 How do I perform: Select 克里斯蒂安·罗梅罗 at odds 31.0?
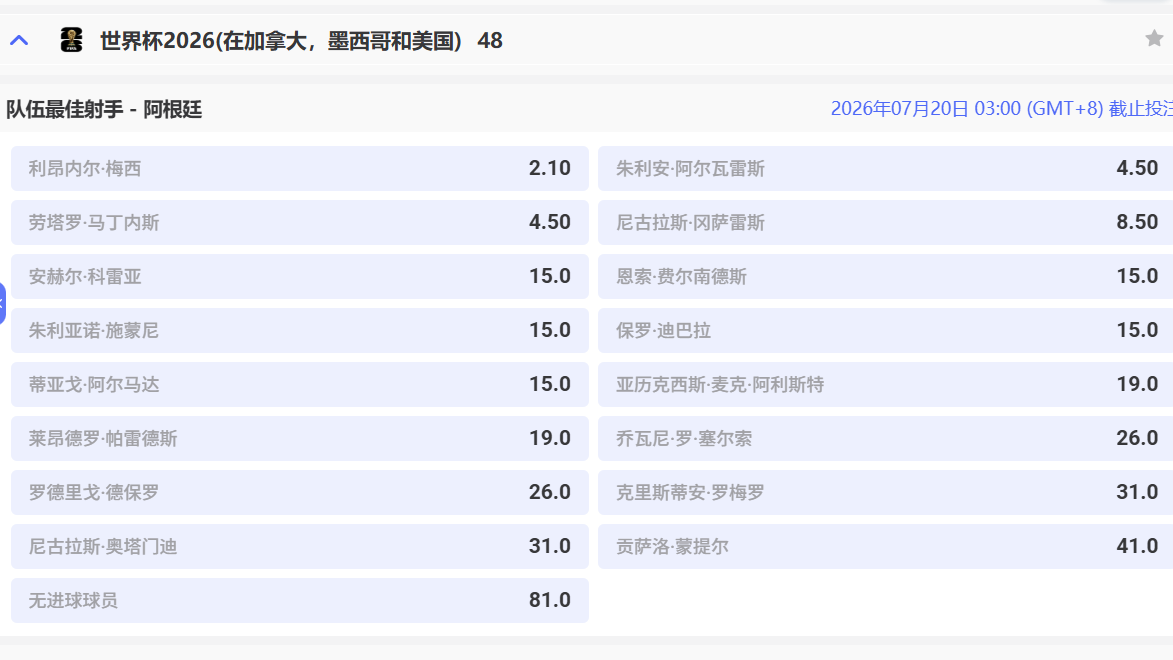(x=885, y=493)
